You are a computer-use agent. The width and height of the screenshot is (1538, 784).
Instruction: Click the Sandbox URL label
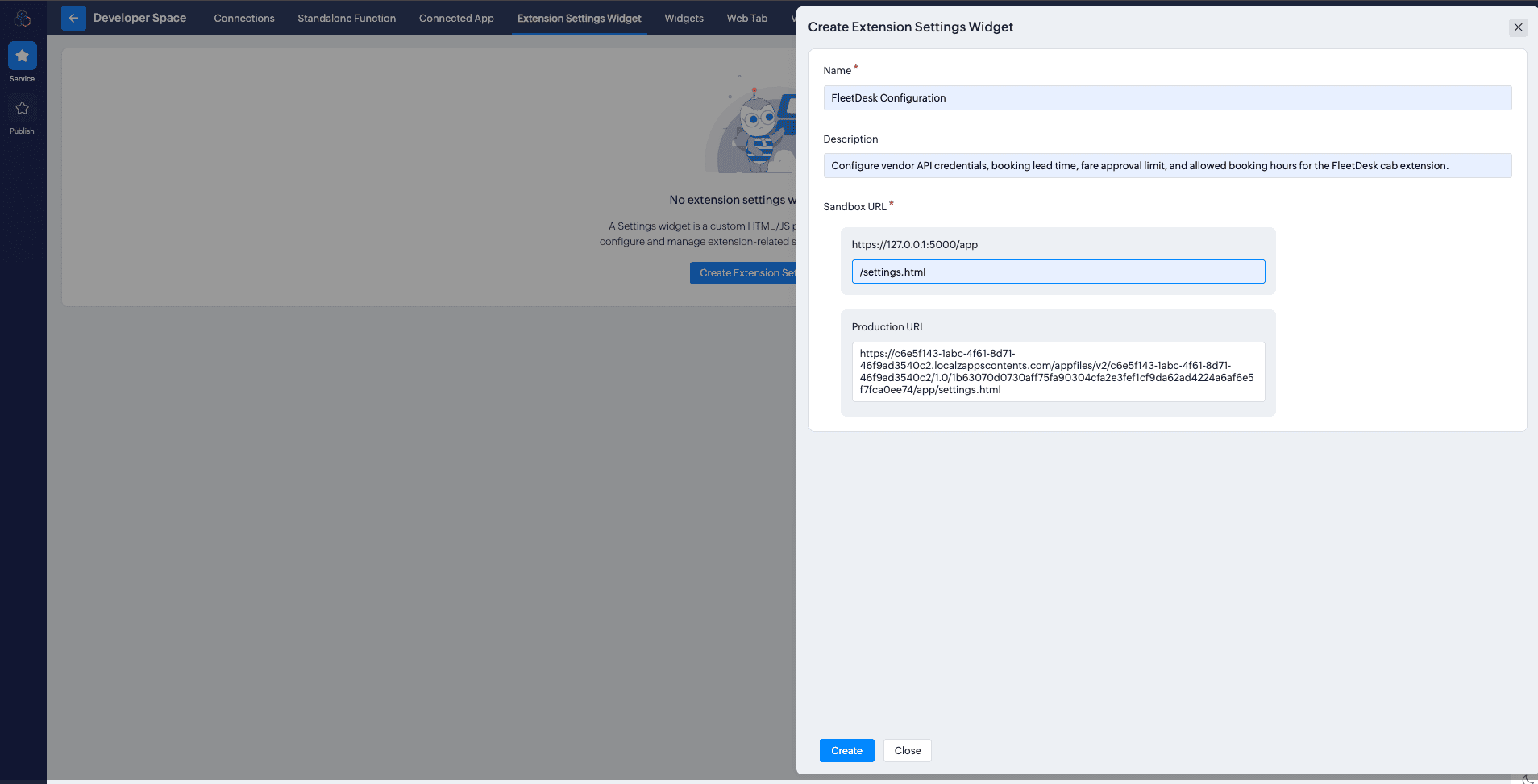pyautogui.click(x=854, y=207)
